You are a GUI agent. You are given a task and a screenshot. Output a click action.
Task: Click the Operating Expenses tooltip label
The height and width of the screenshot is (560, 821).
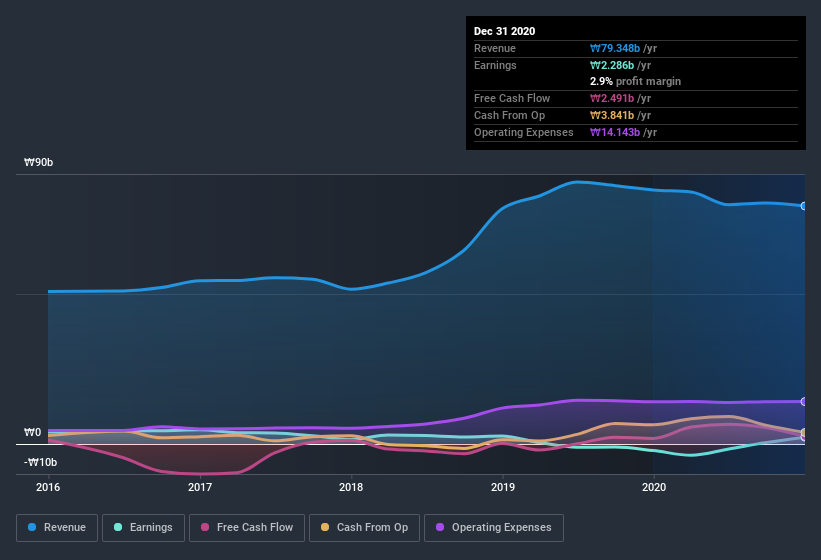click(524, 132)
